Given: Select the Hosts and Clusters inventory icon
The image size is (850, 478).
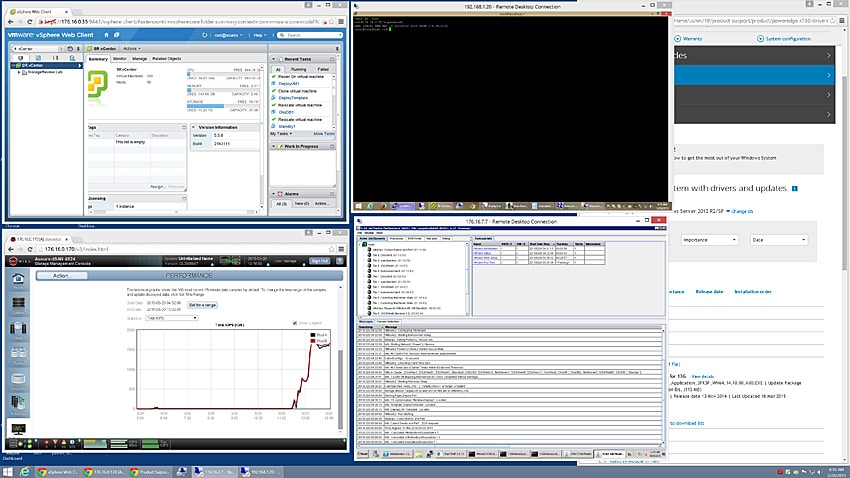Looking at the screenshot, I should point(21,57).
